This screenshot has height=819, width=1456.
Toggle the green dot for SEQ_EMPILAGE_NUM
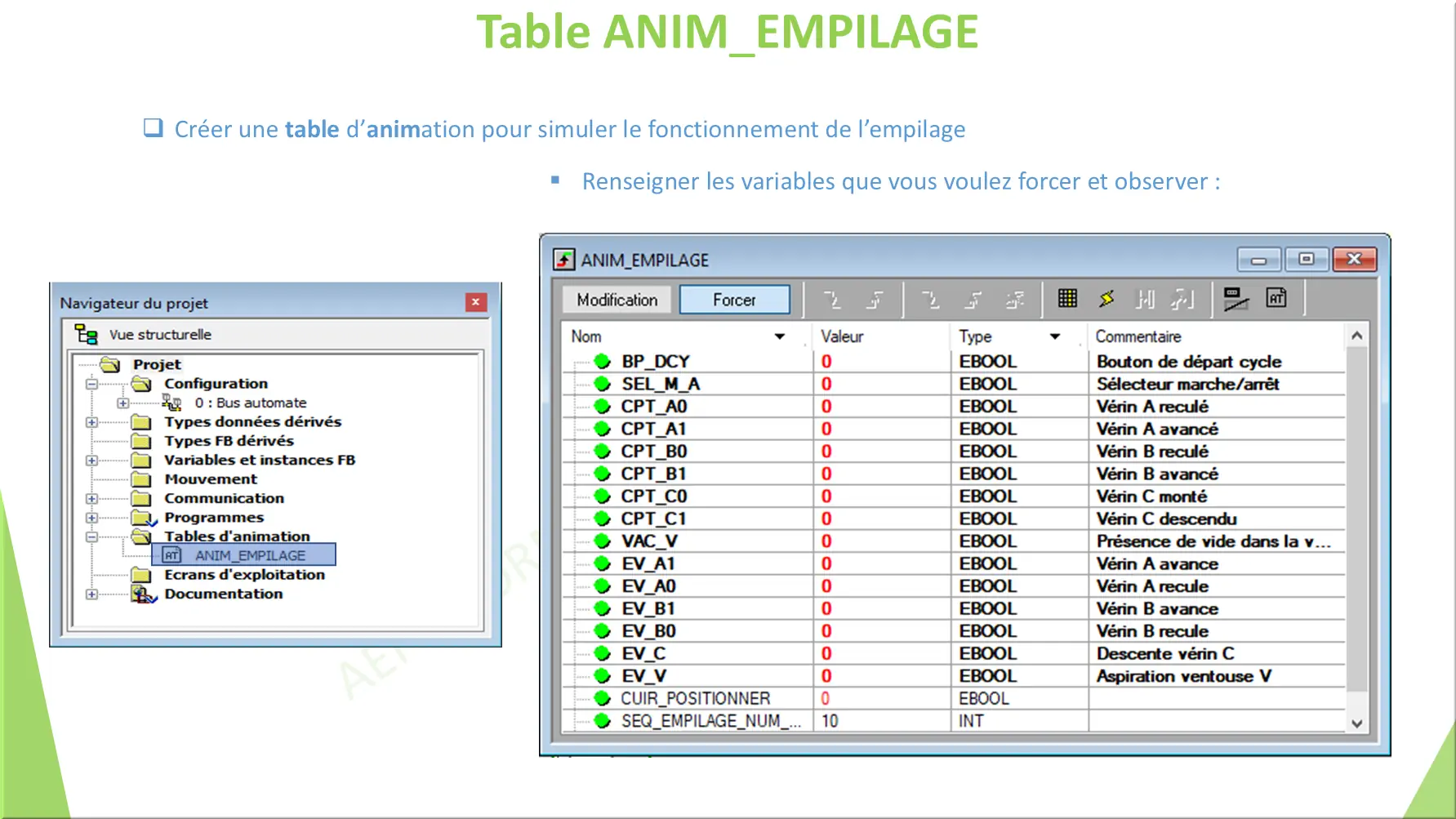(602, 721)
